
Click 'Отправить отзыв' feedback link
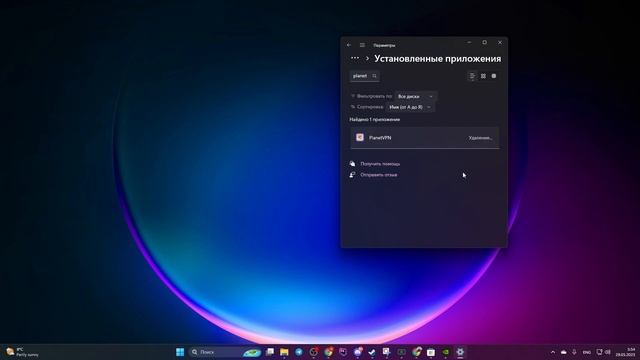click(378, 175)
